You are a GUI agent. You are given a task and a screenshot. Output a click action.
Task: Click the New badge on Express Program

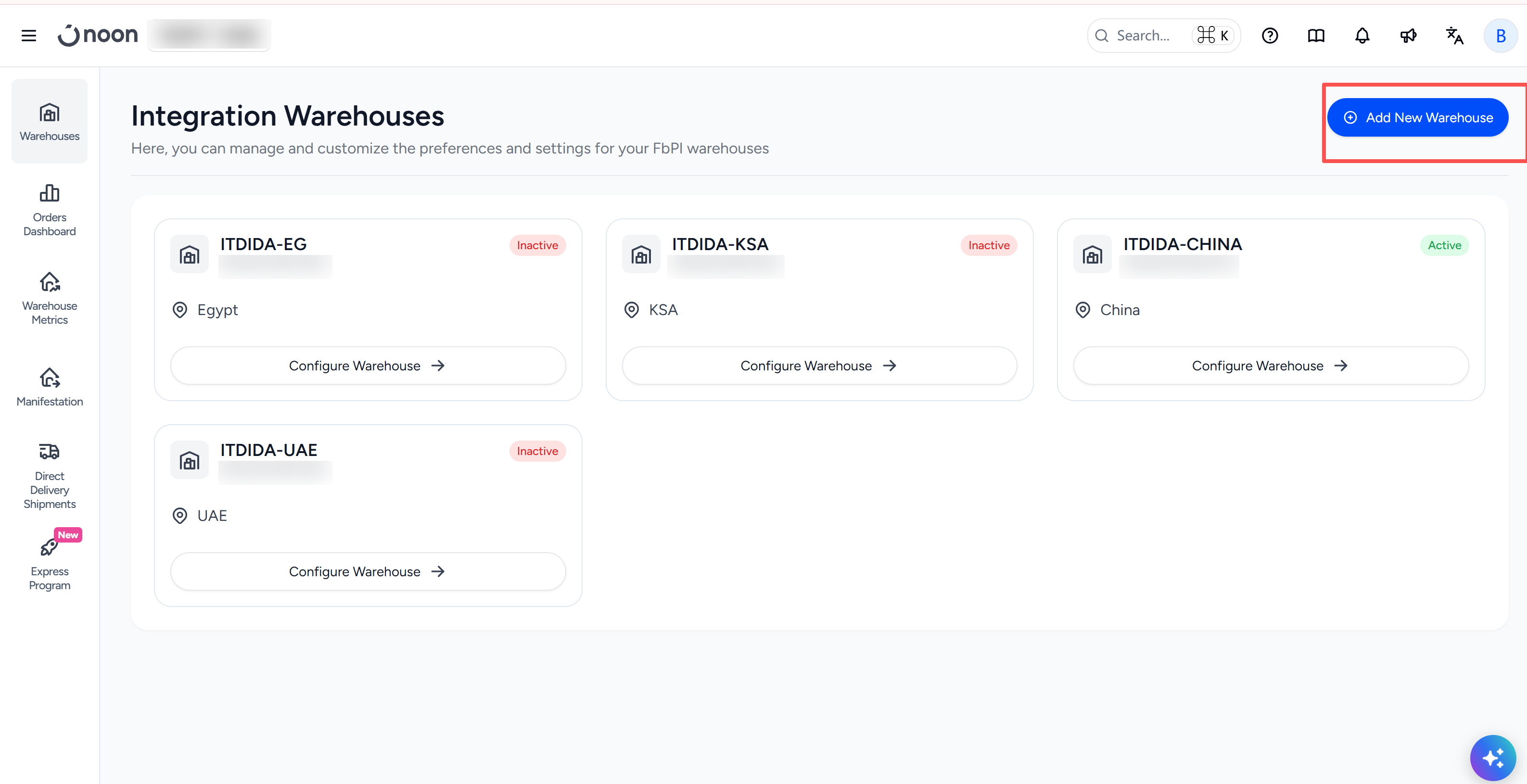(68, 534)
